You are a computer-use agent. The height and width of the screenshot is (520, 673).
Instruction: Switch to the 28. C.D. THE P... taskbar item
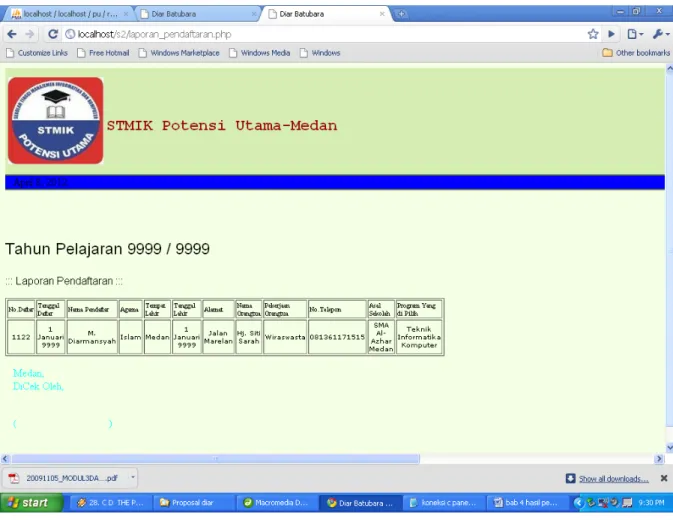110,503
